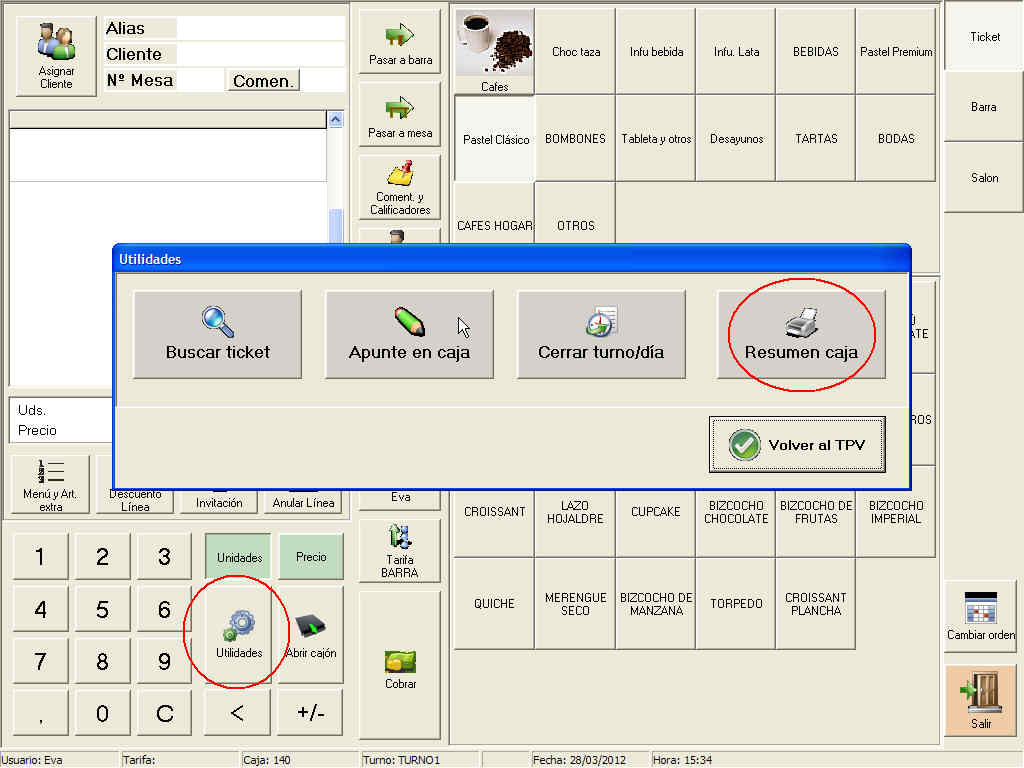
Task: Open Asignar Cliente
Action: point(56,56)
